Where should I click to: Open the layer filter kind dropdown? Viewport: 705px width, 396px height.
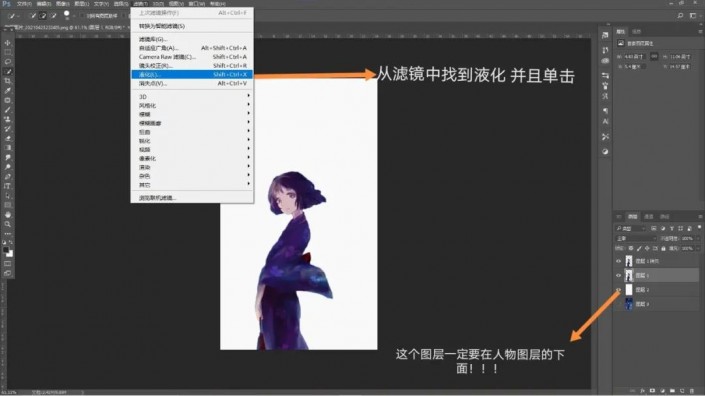(630, 229)
